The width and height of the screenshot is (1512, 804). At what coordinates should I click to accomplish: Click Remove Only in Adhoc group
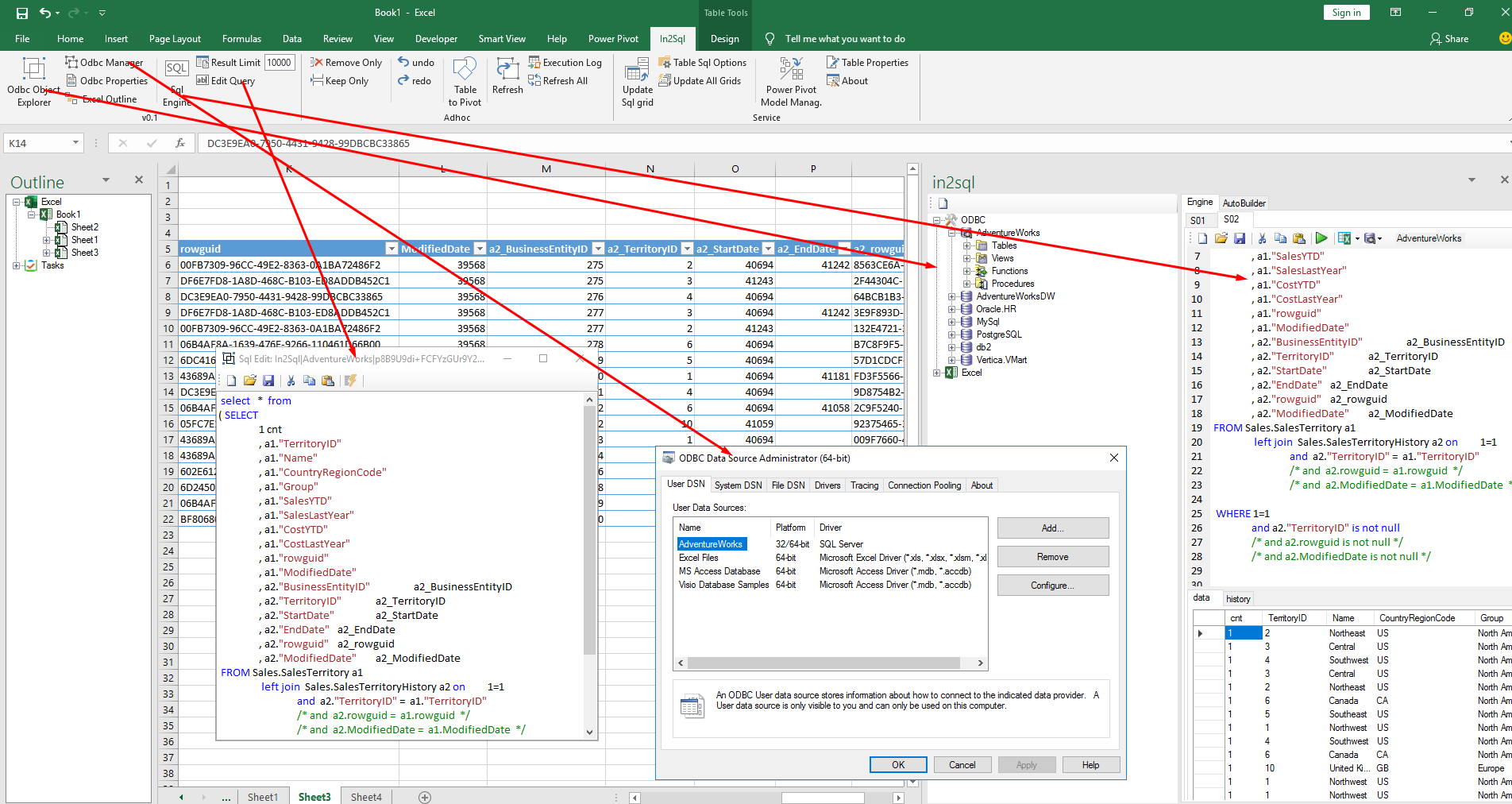346,62
